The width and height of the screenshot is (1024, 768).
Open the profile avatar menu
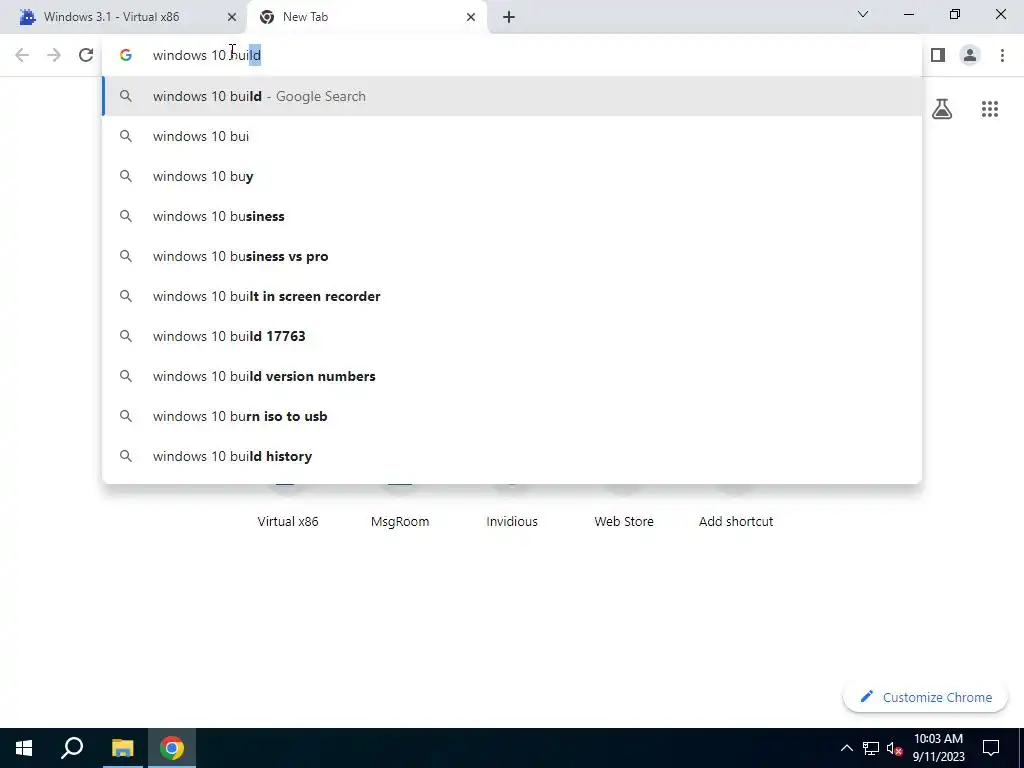(970, 55)
